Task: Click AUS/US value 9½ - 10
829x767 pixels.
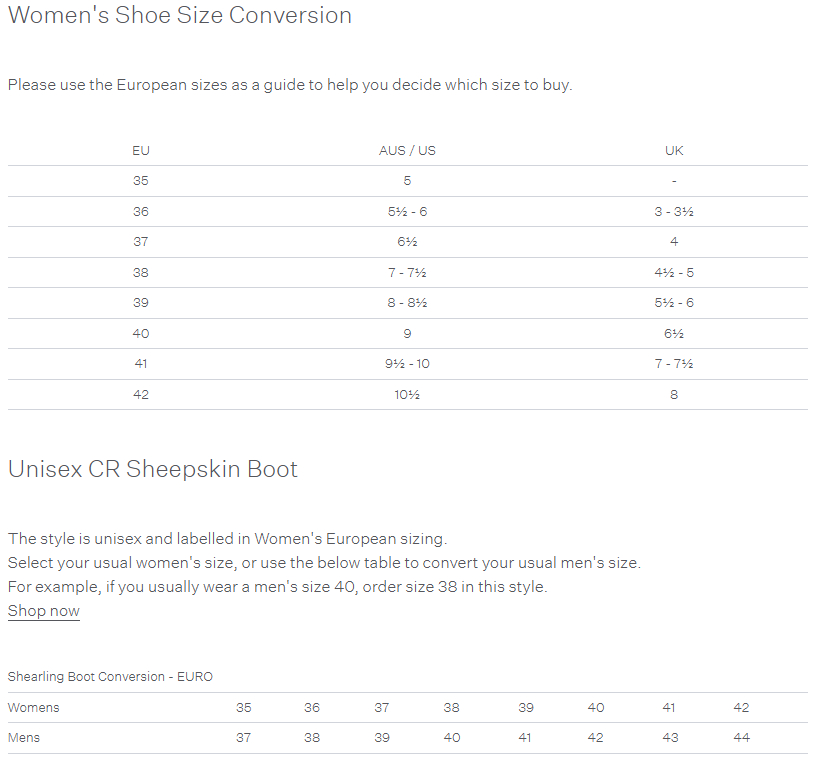Action: click(x=407, y=364)
